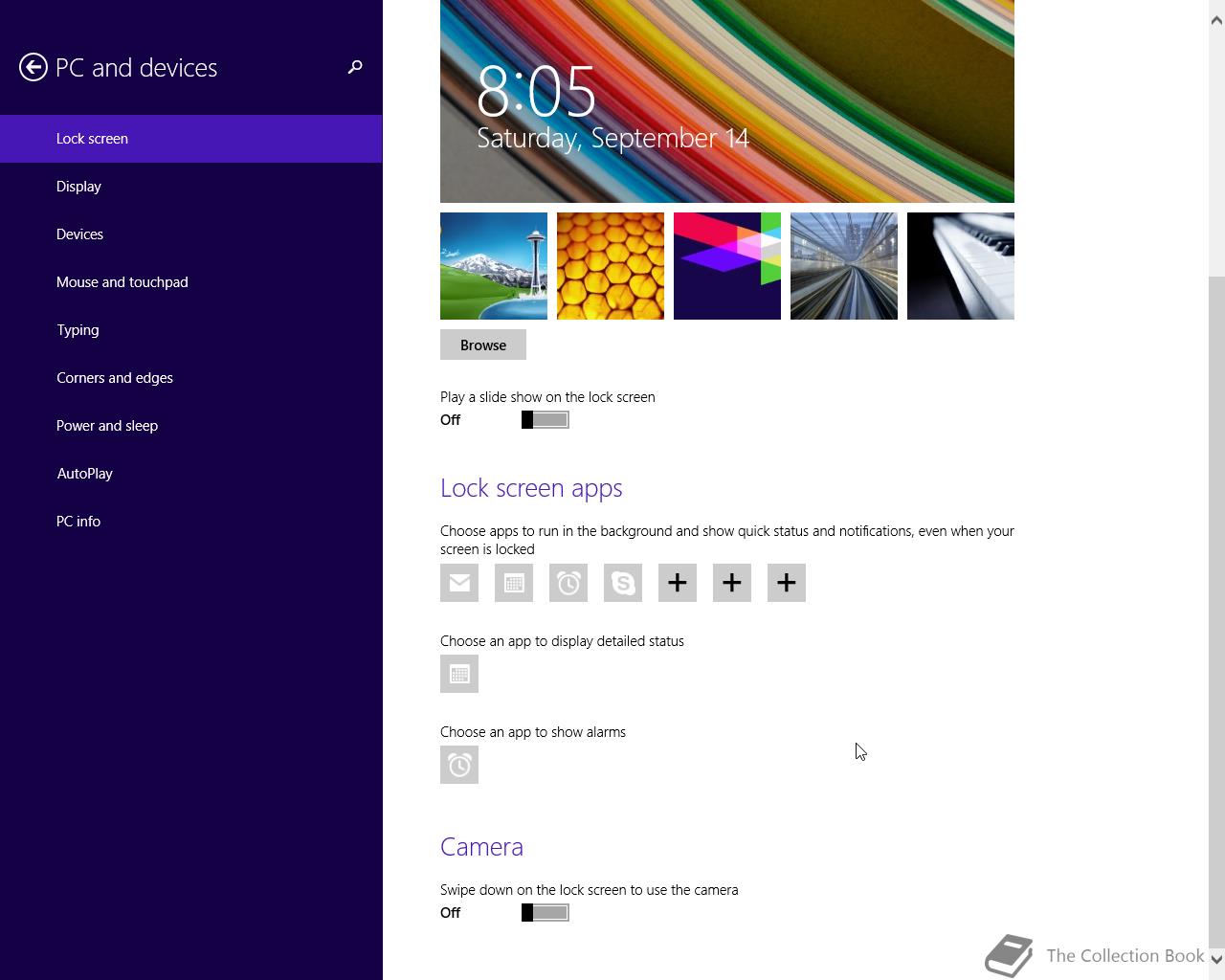Choose the piano keys thumbnail

(x=961, y=266)
